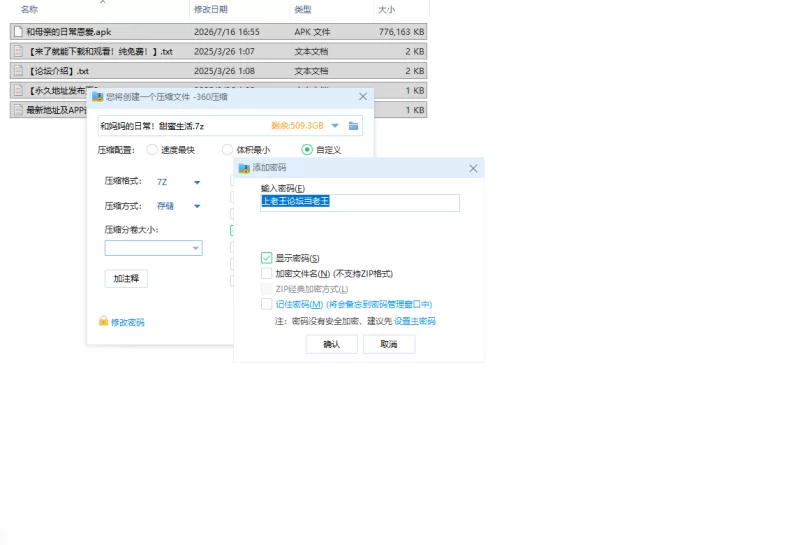
Task: Click the ZIP经典加密方式 checkbox
Action: coord(266,289)
